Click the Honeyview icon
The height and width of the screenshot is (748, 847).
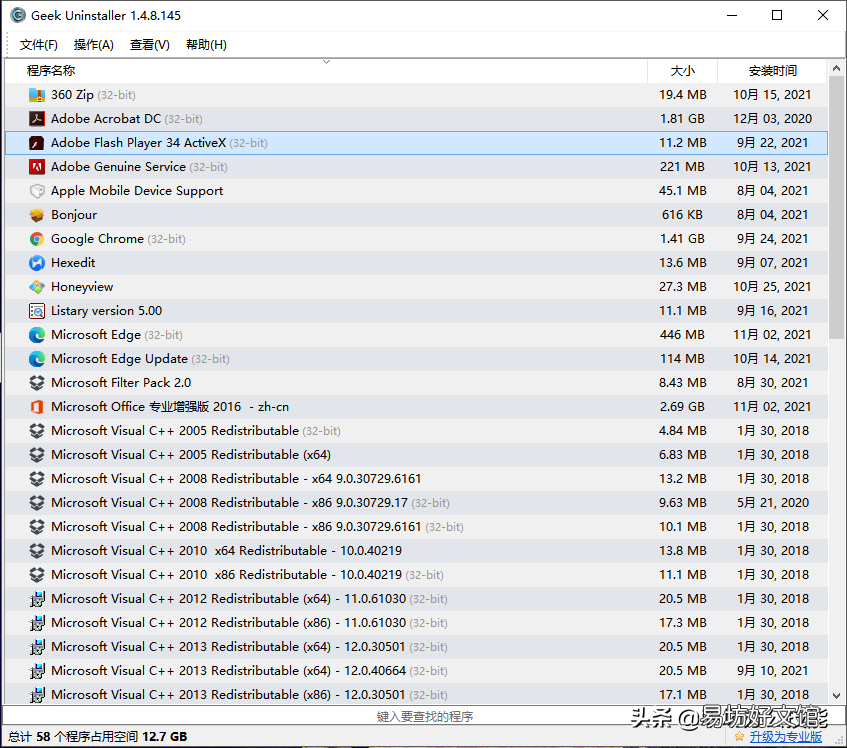tap(37, 287)
